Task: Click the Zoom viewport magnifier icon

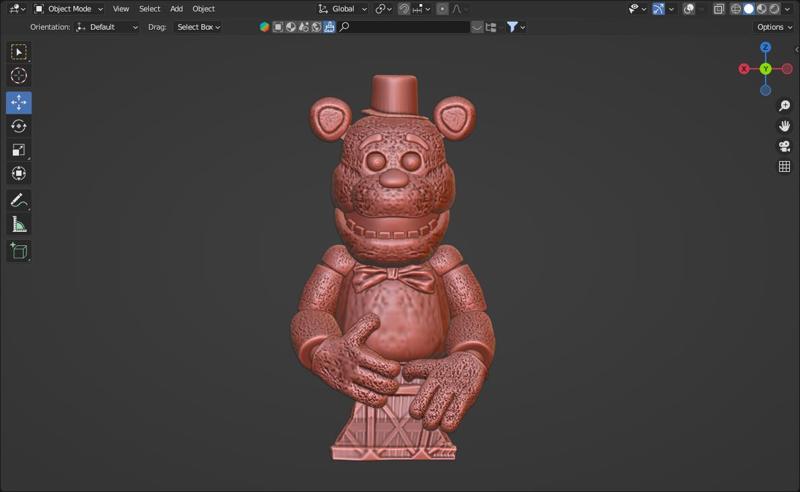Action: coord(784,106)
